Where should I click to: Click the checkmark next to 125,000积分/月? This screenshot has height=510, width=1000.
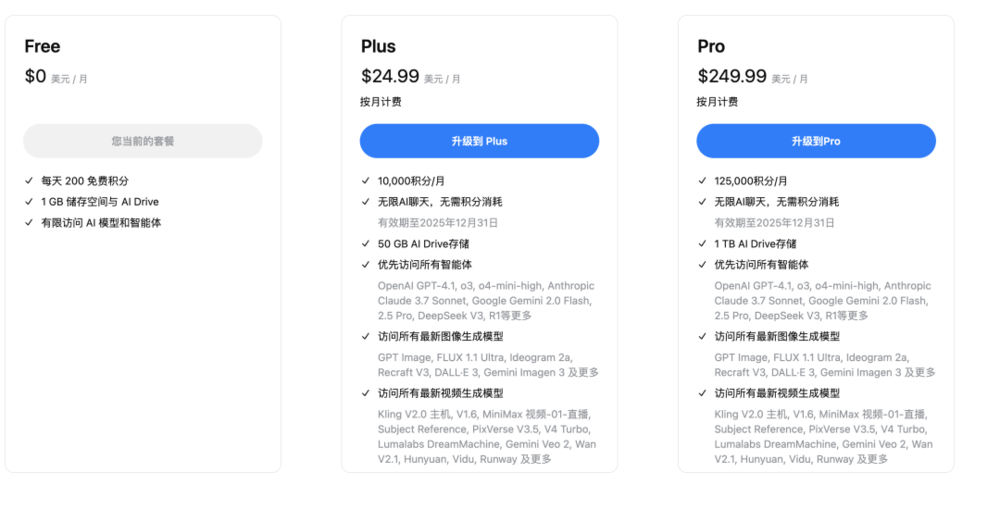click(x=703, y=181)
